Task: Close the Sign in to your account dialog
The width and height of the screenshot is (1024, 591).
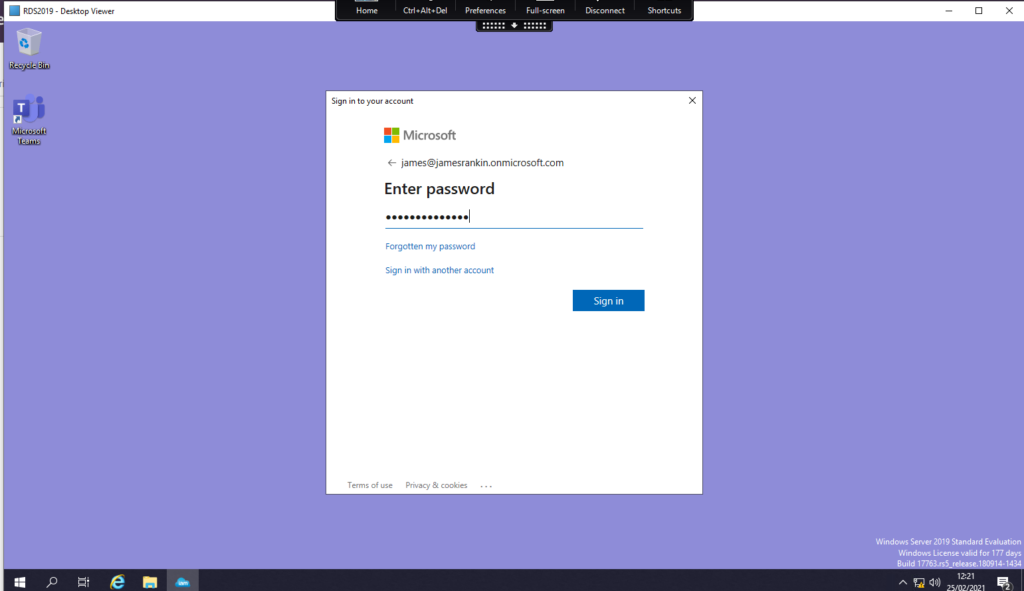Action: tap(692, 101)
